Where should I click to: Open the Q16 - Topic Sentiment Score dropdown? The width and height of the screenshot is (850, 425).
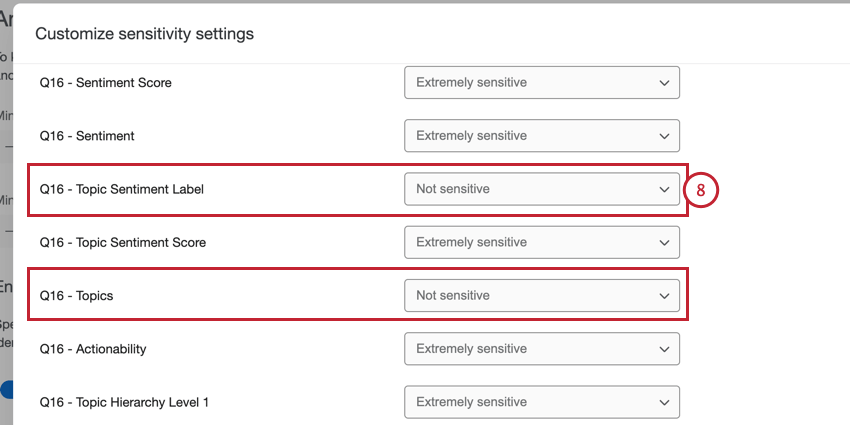pos(541,242)
